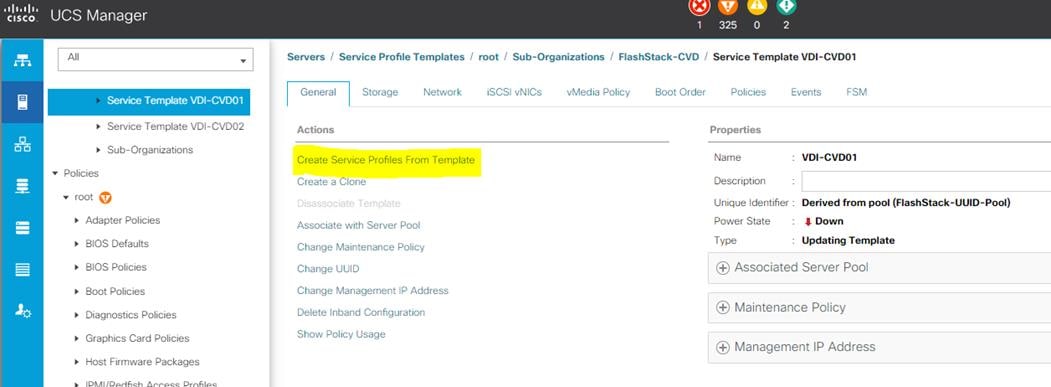Expand the BIOS Defaults node
Image resolution: width=1051 pixels, height=387 pixels.
[77, 243]
